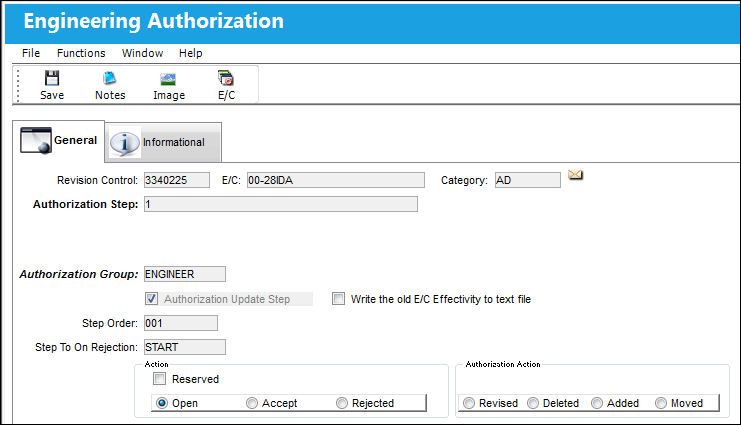Click the Revision Control field
Image resolution: width=741 pixels, height=425 pixels.
pyautogui.click(x=177, y=180)
